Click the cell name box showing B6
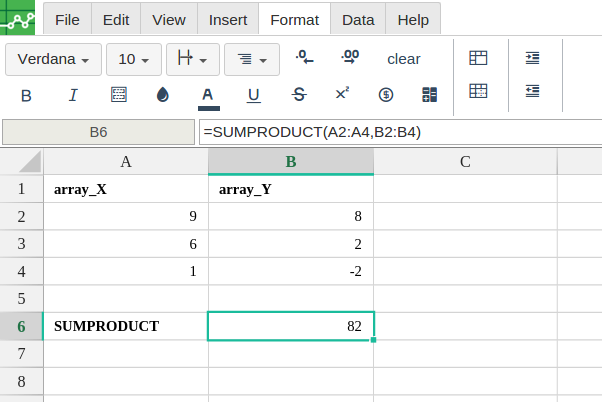Viewport: 602px width, 402px height. pyautogui.click(x=98, y=132)
